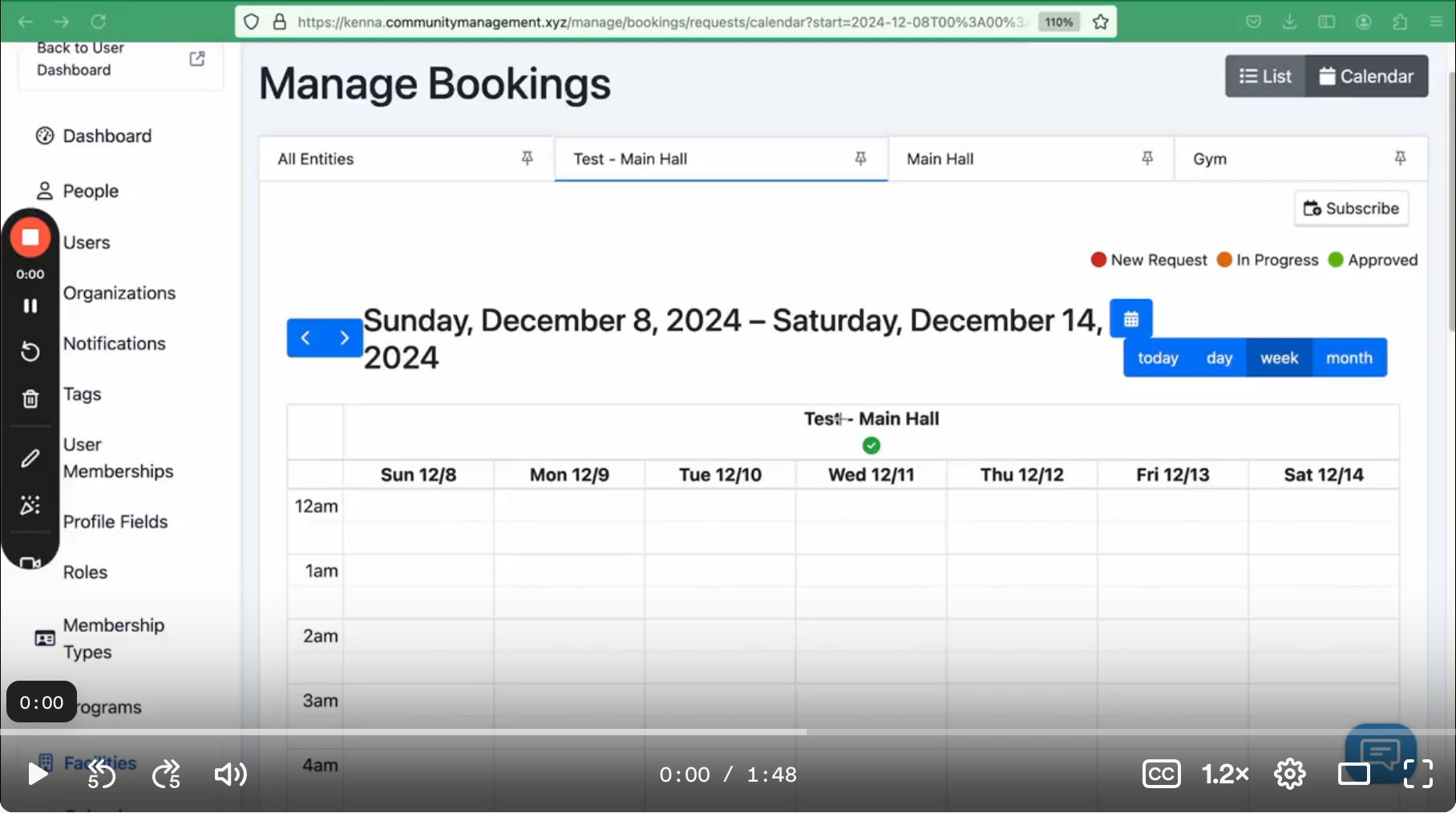Image resolution: width=1456 pixels, height=813 pixels.
Task: Open Profile Fields in the sidebar
Action: click(x=115, y=521)
